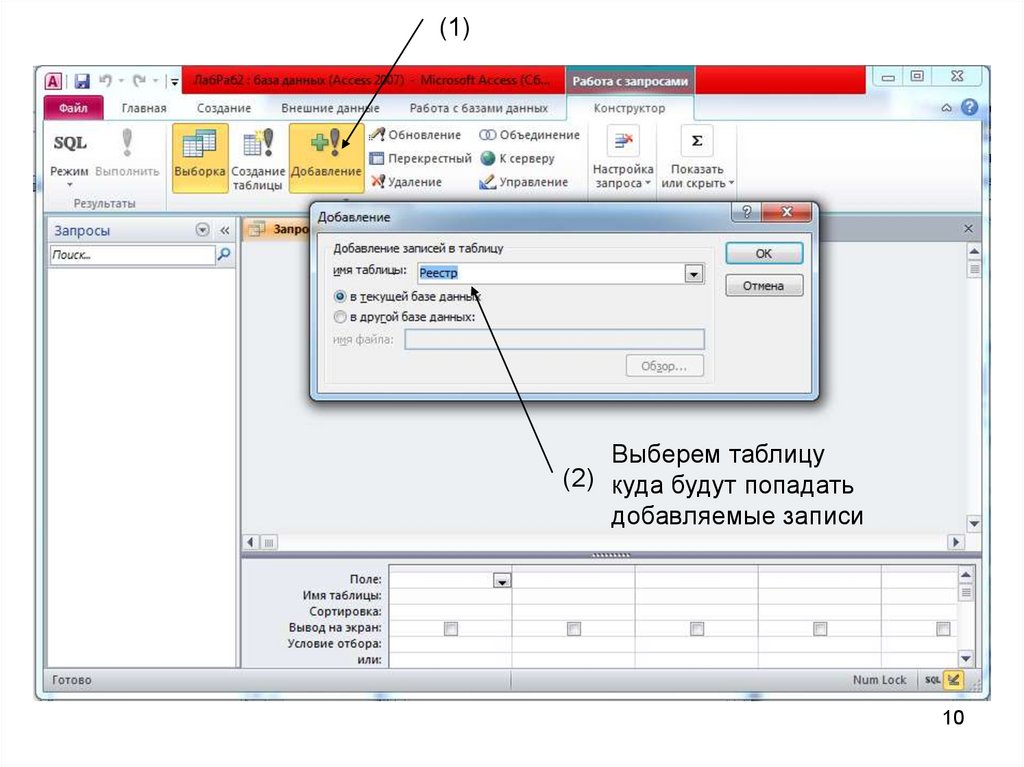This screenshot has width=1024, height=767.
Task: Select в другой базе данных option
Action: 404,318
